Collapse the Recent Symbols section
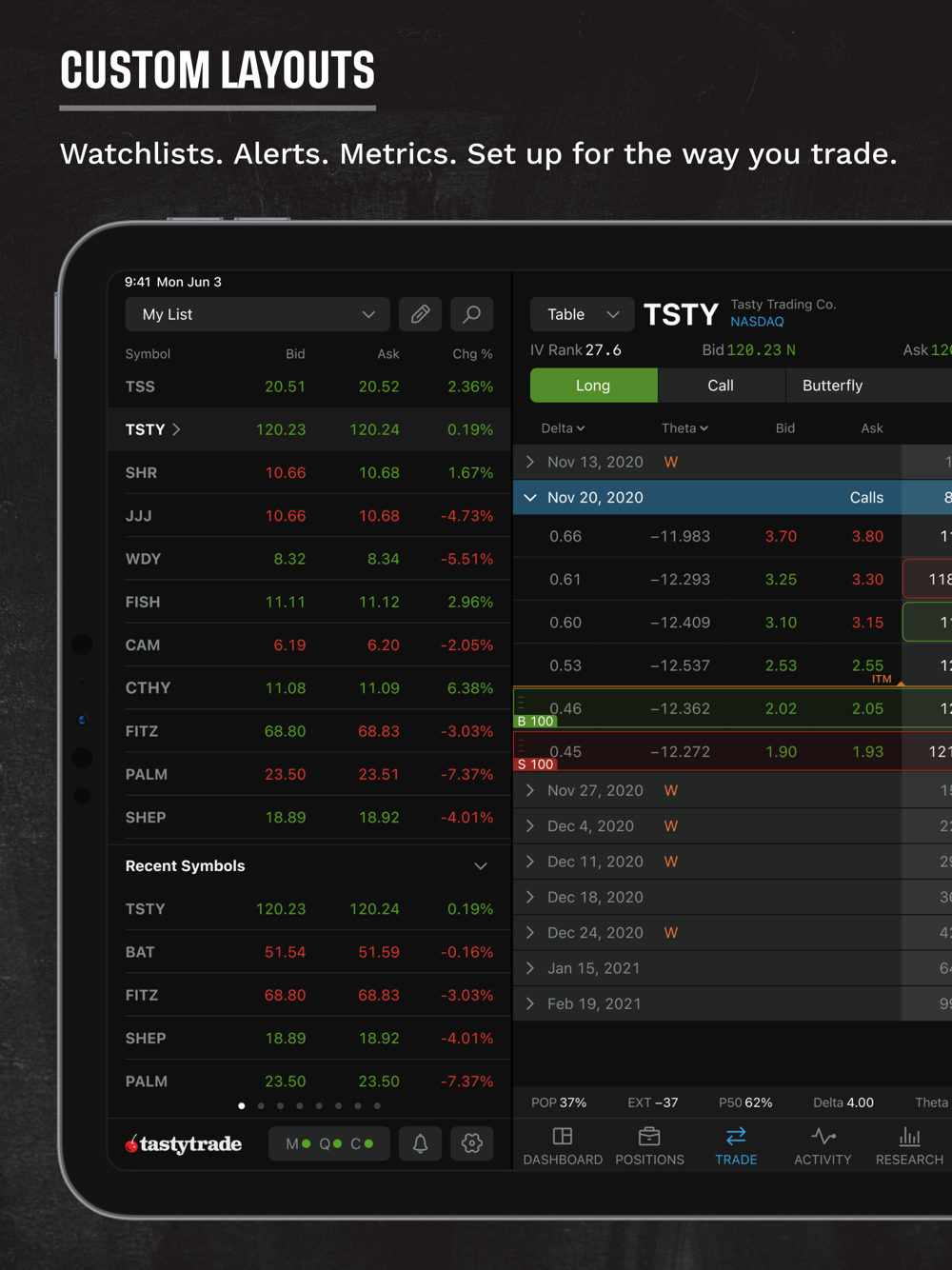 [481, 866]
